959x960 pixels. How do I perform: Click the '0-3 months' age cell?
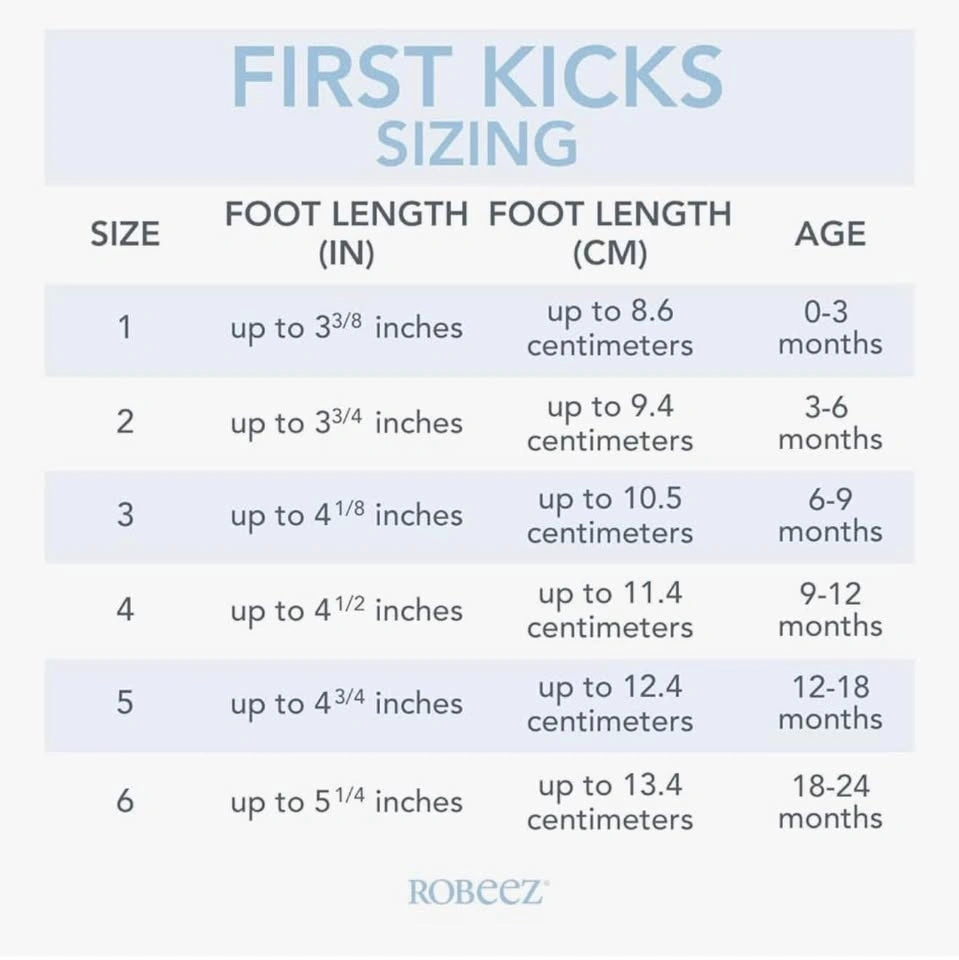click(x=830, y=329)
